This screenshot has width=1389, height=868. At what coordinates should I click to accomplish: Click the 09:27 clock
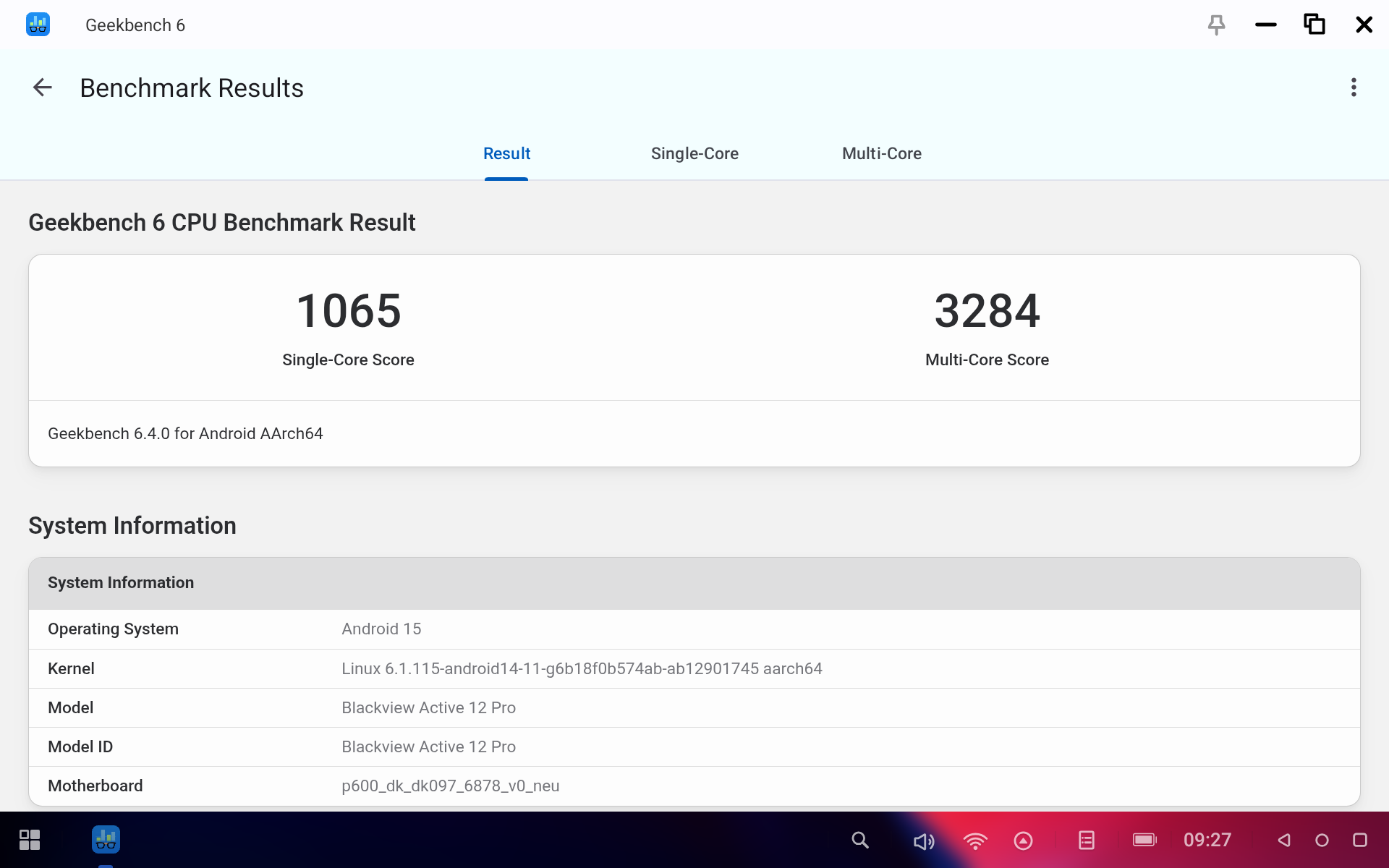click(x=1207, y=840)
